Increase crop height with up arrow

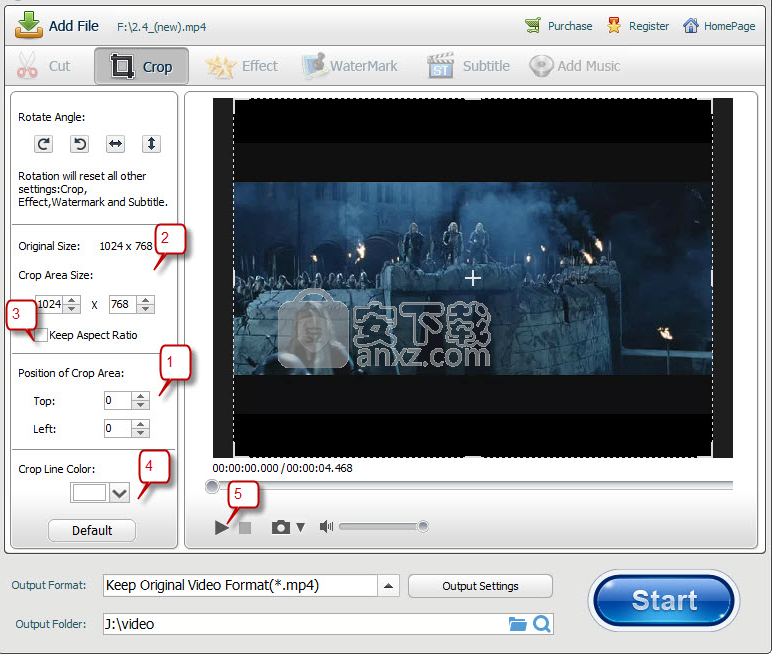145,300
